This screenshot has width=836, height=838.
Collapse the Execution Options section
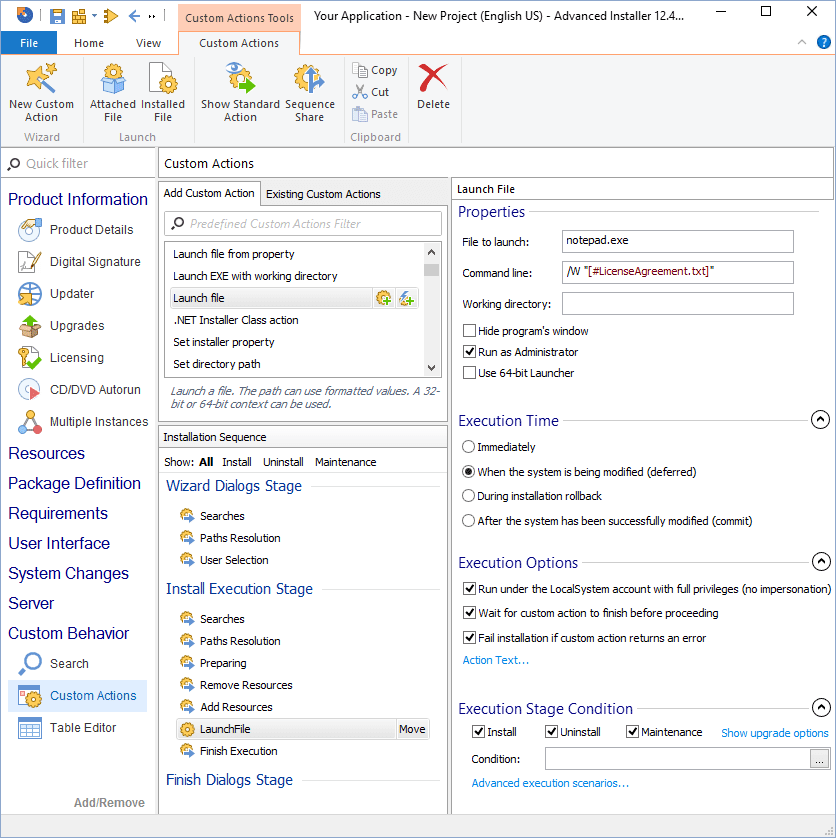point(820,561)
